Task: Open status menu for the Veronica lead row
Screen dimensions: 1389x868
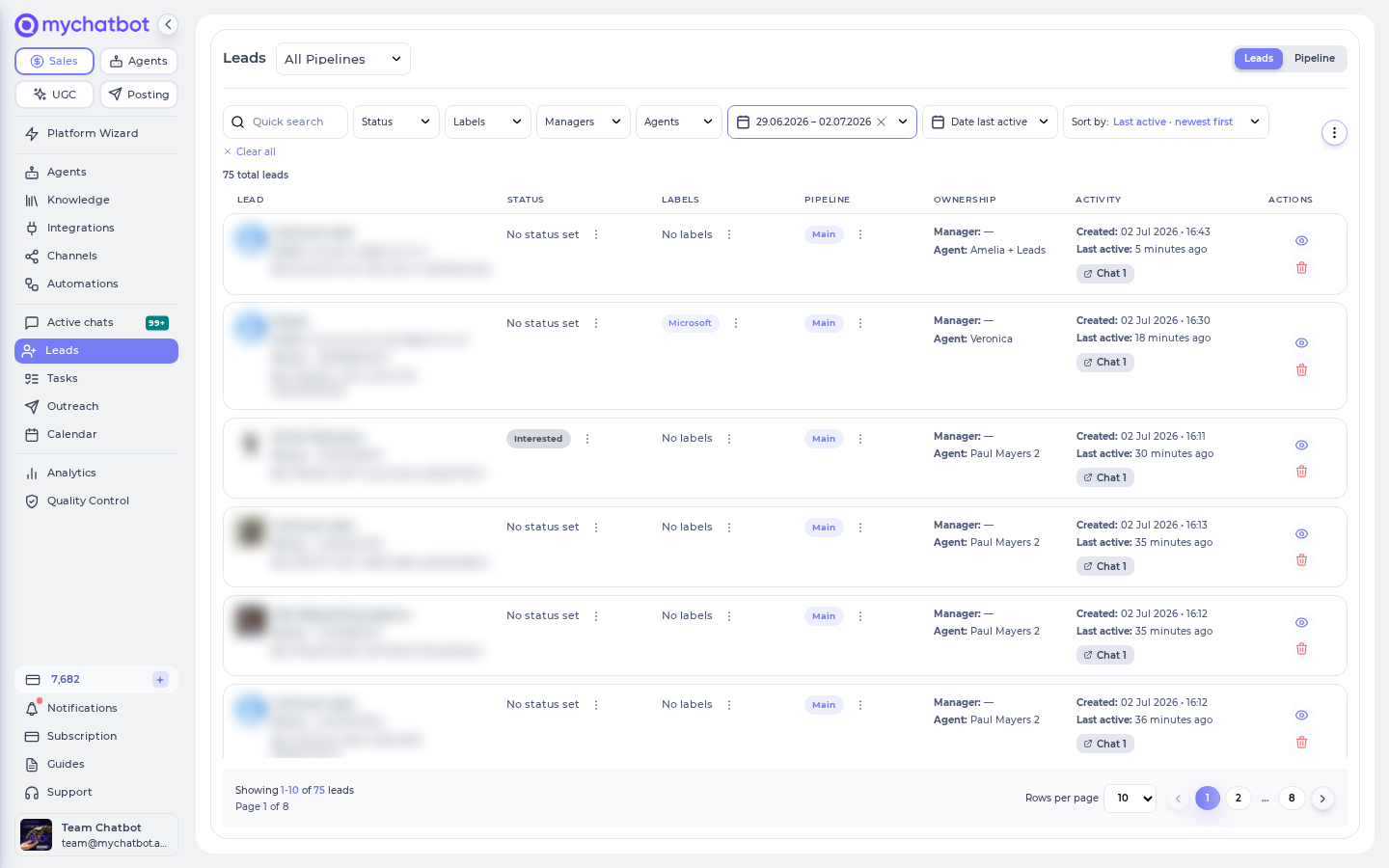Action: point(596,323)
